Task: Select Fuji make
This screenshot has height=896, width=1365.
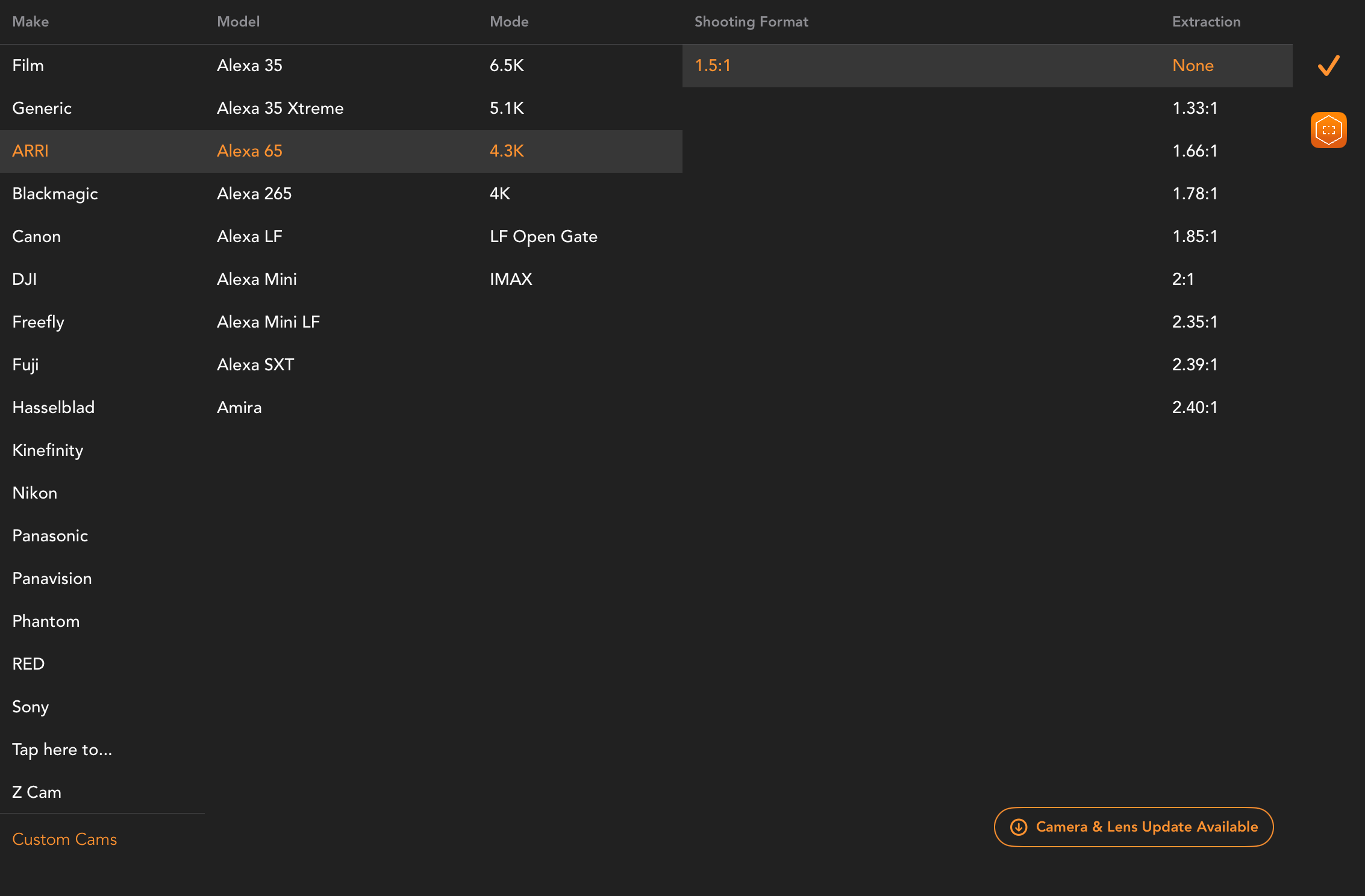Action: coord(102,365)
